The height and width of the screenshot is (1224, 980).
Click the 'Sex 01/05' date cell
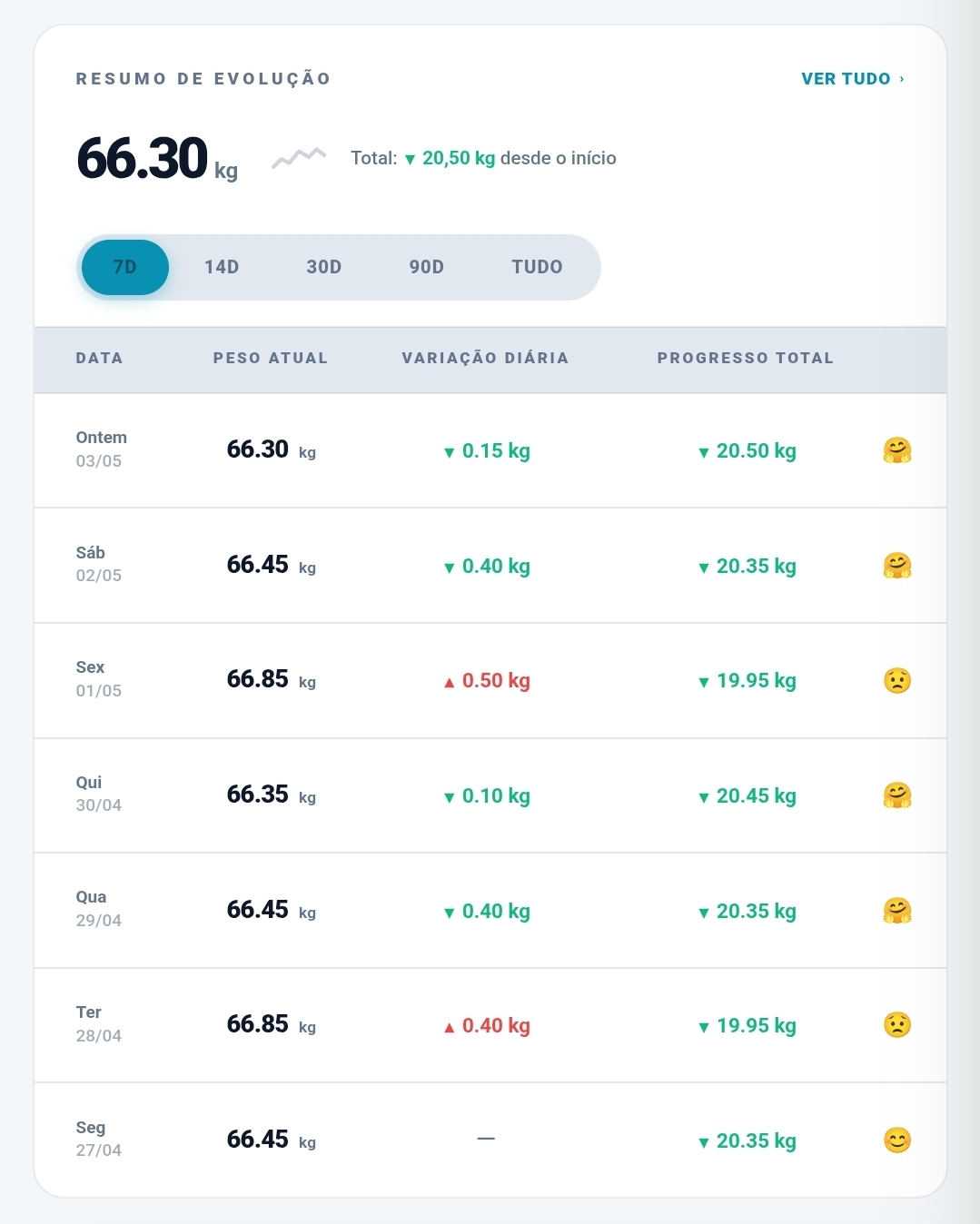tap(99, 678)
